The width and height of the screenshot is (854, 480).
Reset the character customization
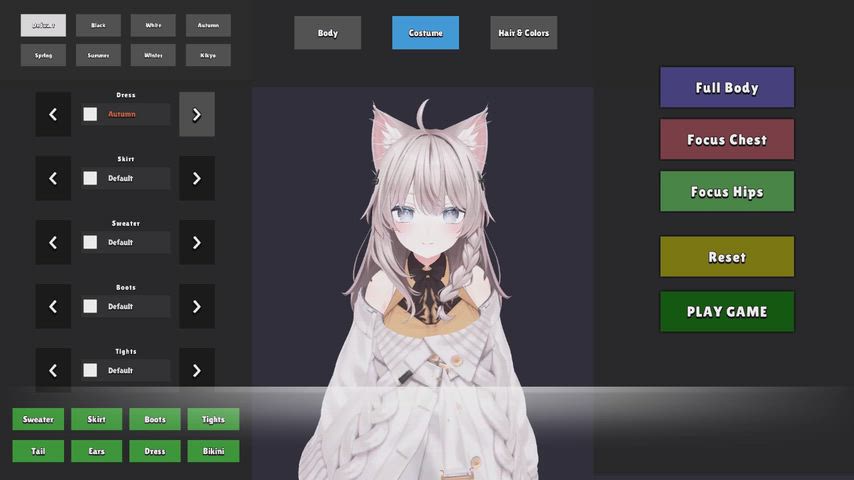pos(727,257)
